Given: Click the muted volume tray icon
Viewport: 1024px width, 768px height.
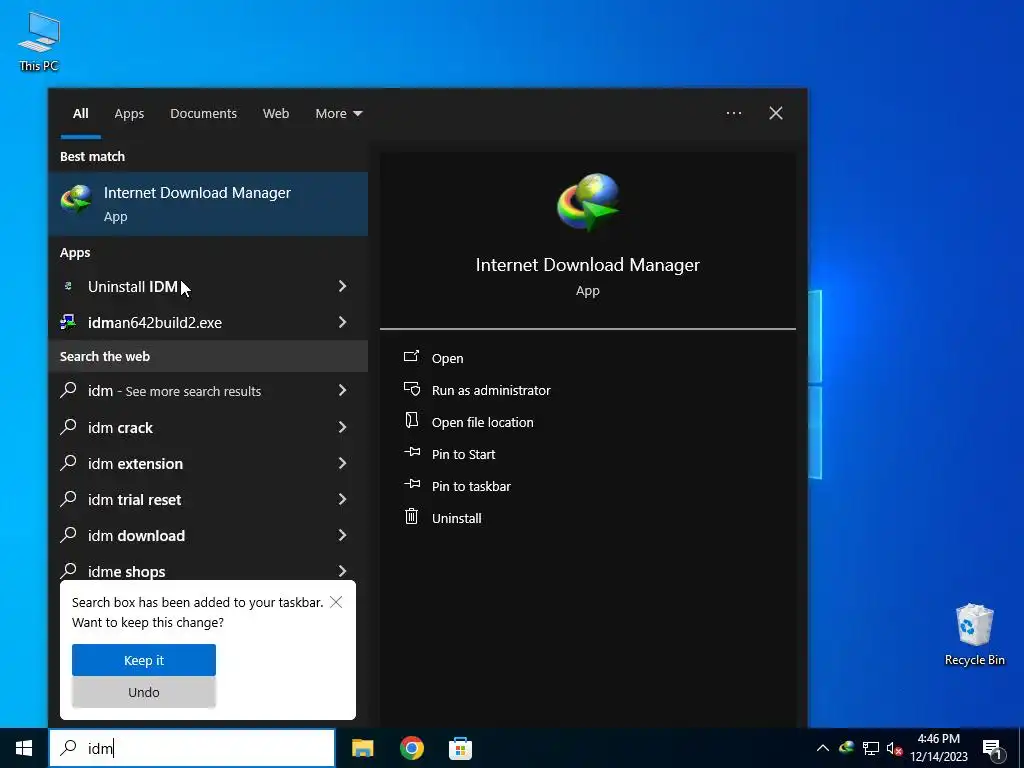Looking at the screenshot, I should pyautogui.click(x=894, y=748).
